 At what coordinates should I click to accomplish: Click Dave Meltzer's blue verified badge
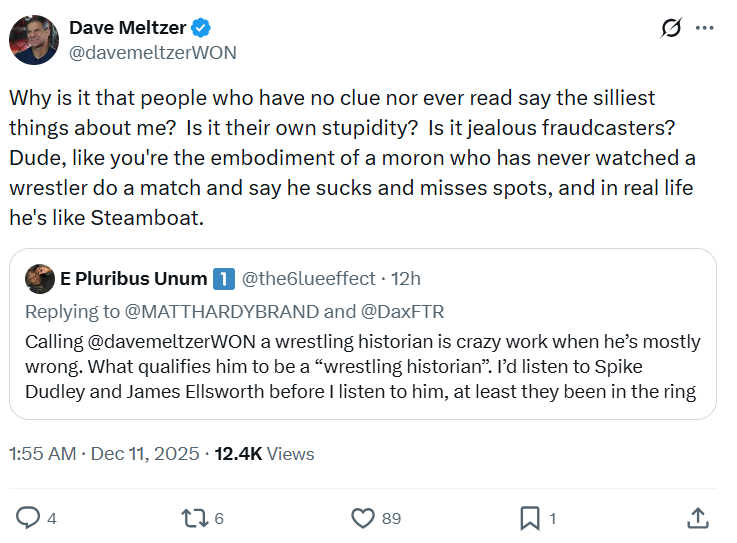pos(201,28)
